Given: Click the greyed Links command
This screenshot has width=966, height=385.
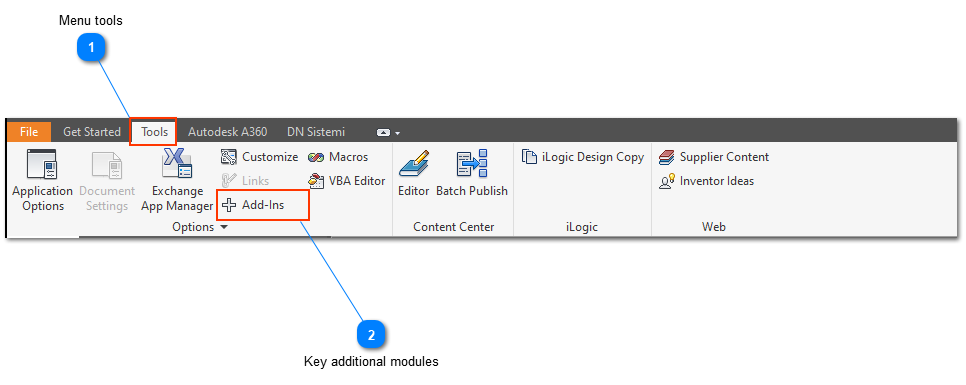Looking at the screenshot, I should (x=245, y=181).
